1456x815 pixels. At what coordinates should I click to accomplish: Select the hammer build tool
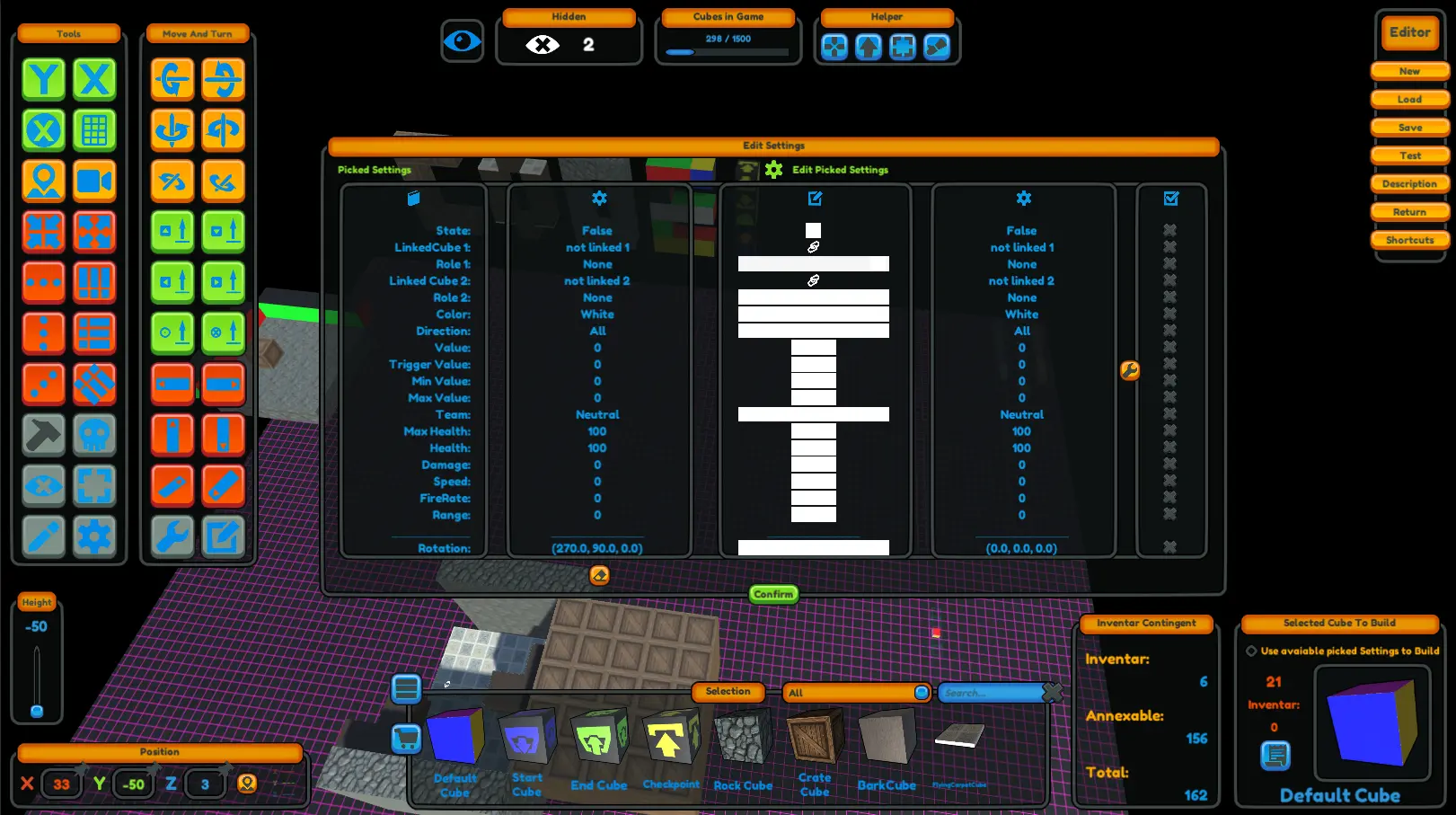pos(43,436)
